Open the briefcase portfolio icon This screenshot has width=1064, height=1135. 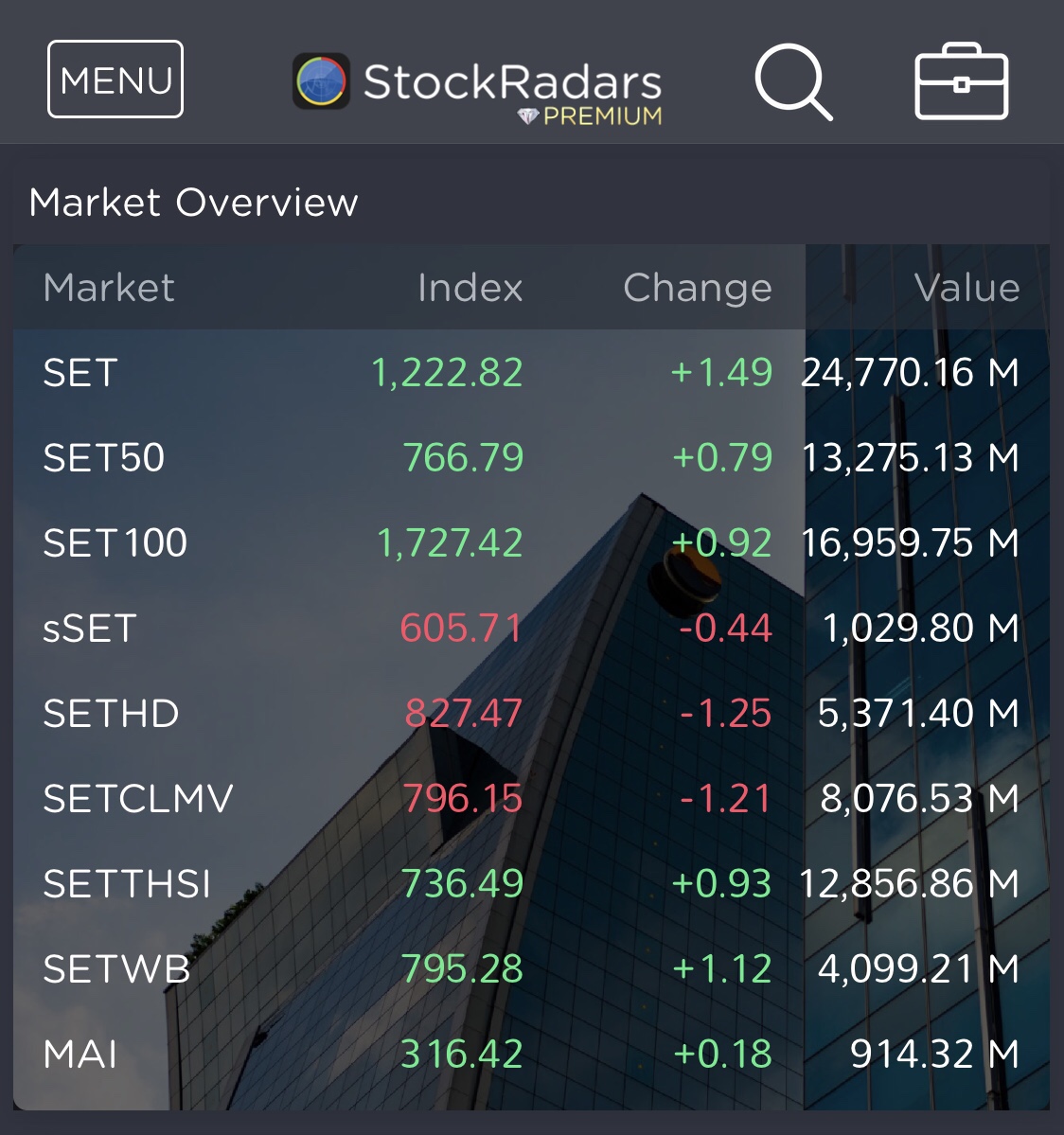click(x=961, y=82)
